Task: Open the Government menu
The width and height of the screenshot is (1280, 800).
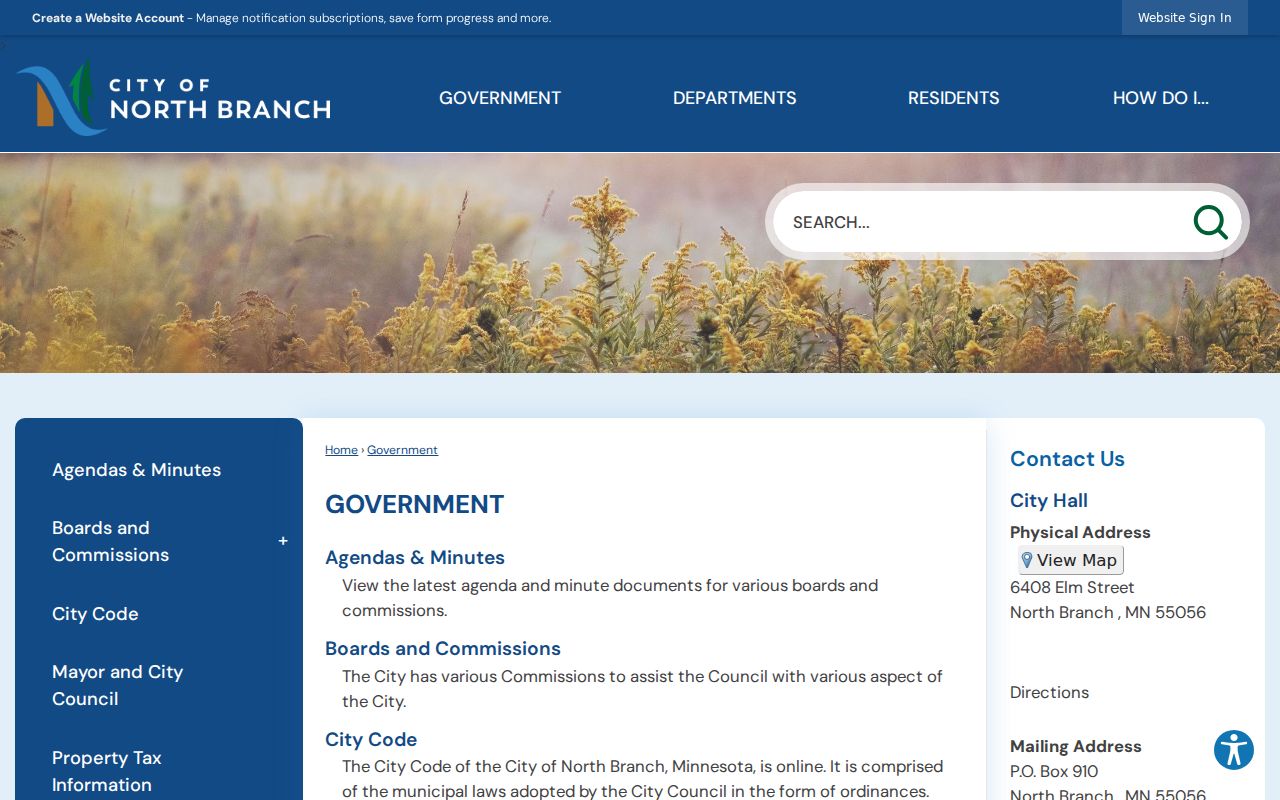Action: [x=500, y=98]
